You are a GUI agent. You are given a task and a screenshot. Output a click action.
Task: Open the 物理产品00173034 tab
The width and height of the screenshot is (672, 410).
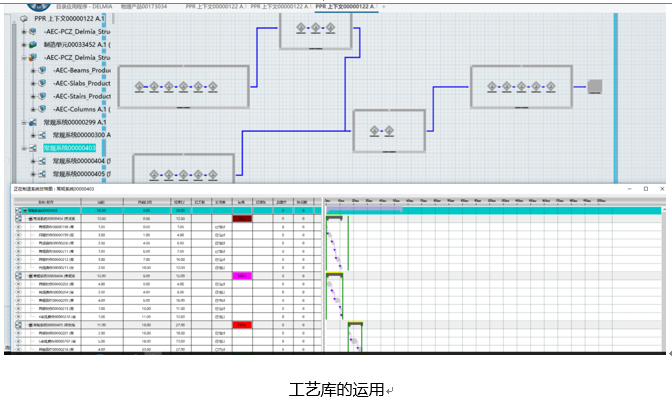pyautogui.click(x=144, y=5)
